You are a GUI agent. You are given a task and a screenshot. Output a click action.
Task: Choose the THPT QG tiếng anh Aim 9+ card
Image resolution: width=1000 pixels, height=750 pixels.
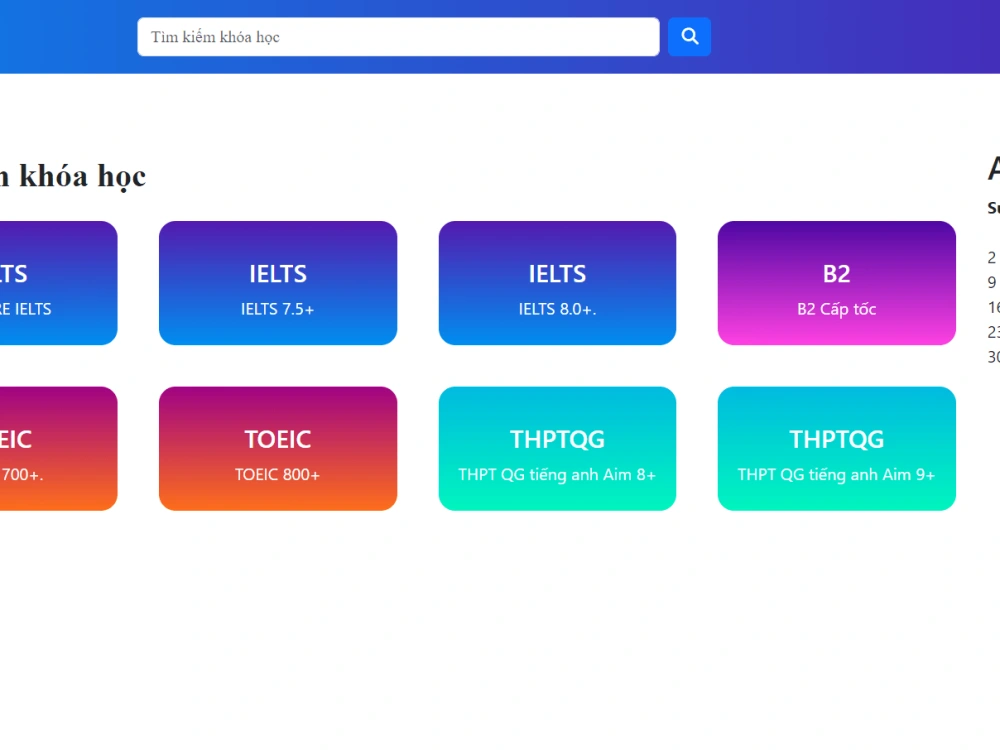[x=836, y=448]
